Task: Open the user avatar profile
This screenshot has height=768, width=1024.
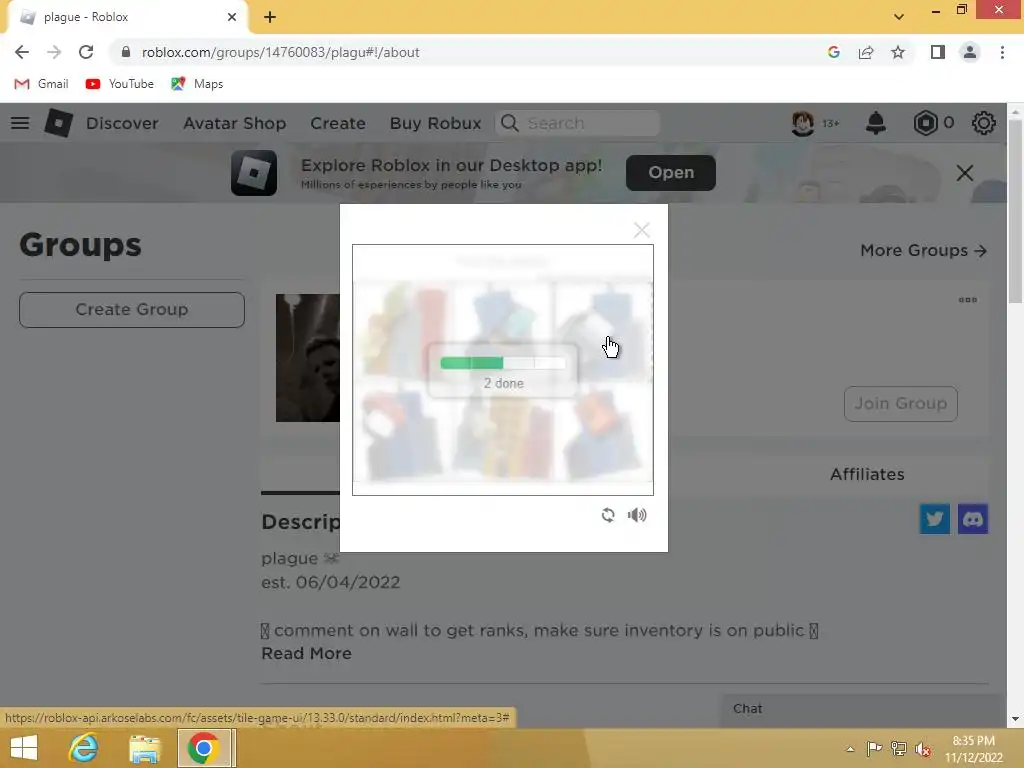Action: pos(803,123)
